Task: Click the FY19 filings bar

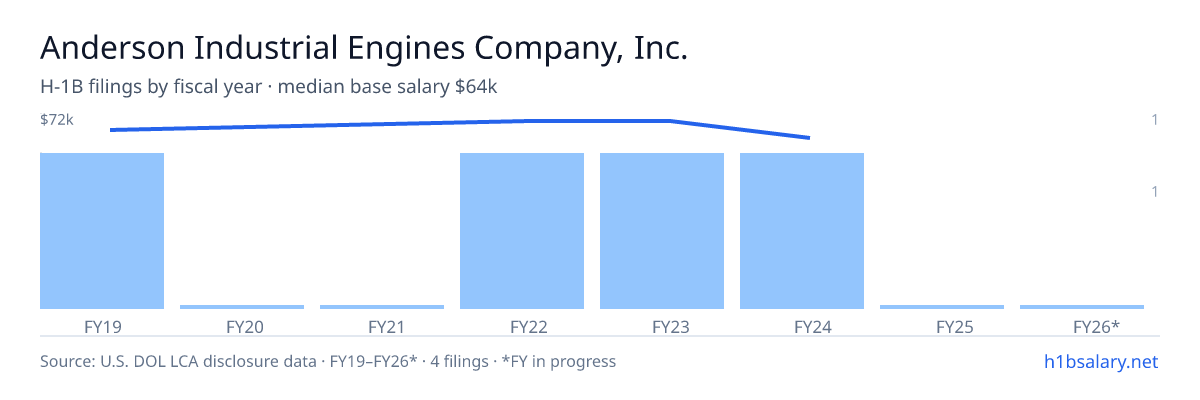Action: pyautogui.click(x=102, y=231)
